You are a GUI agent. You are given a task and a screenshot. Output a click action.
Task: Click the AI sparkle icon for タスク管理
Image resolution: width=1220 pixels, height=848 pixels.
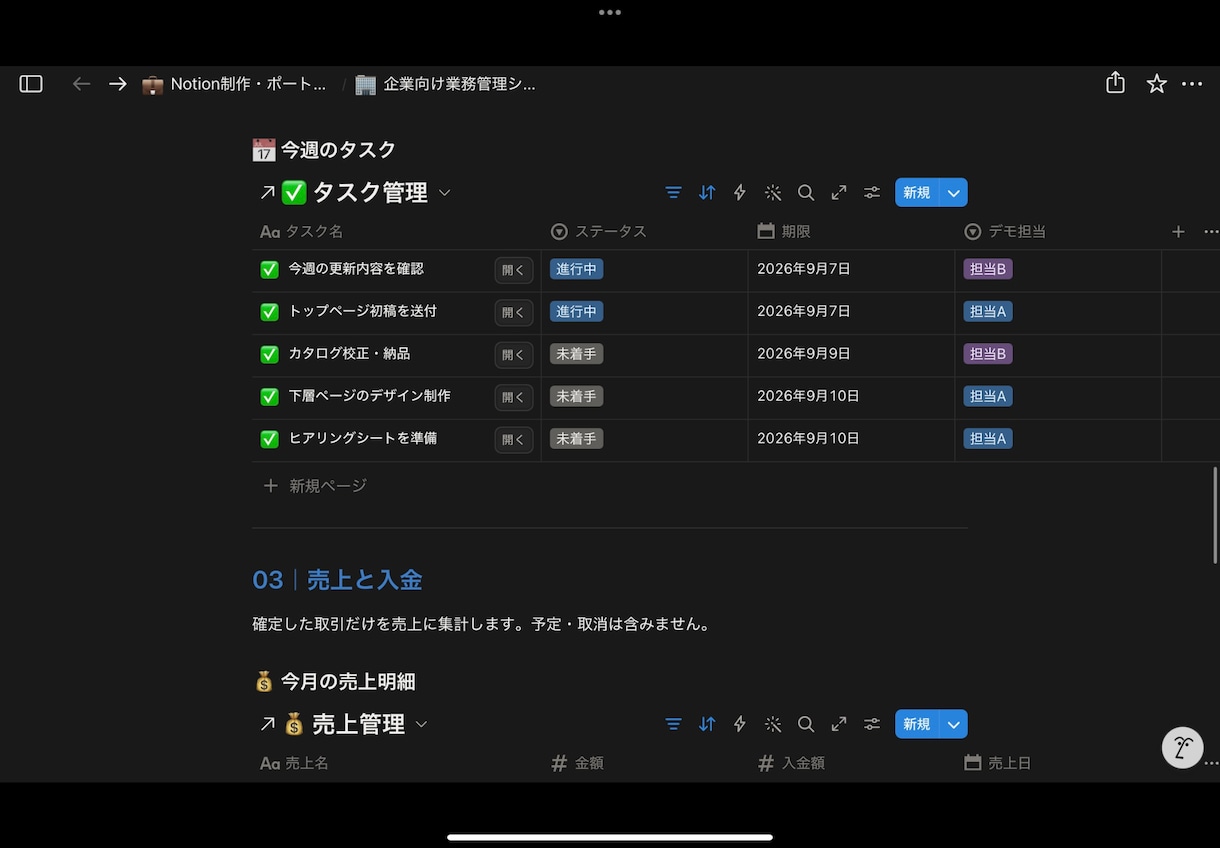[x=773, y=192]
